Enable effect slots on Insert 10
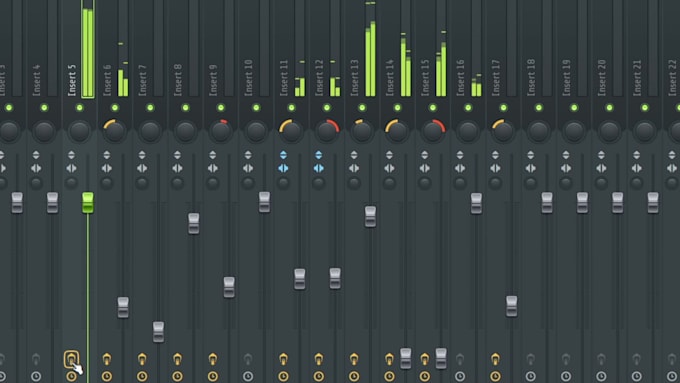Image resolution: width=680 pixels, height=383 pixels. point(248,359)
